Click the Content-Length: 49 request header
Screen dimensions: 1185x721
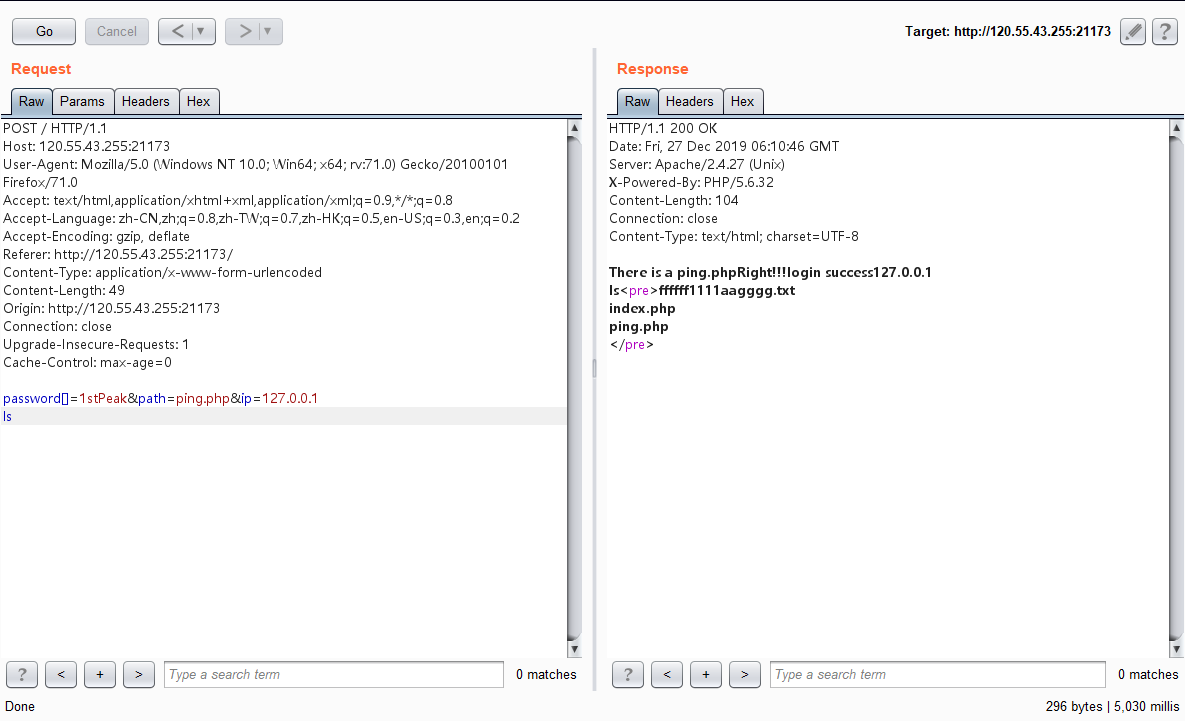[x=64, y=290]
